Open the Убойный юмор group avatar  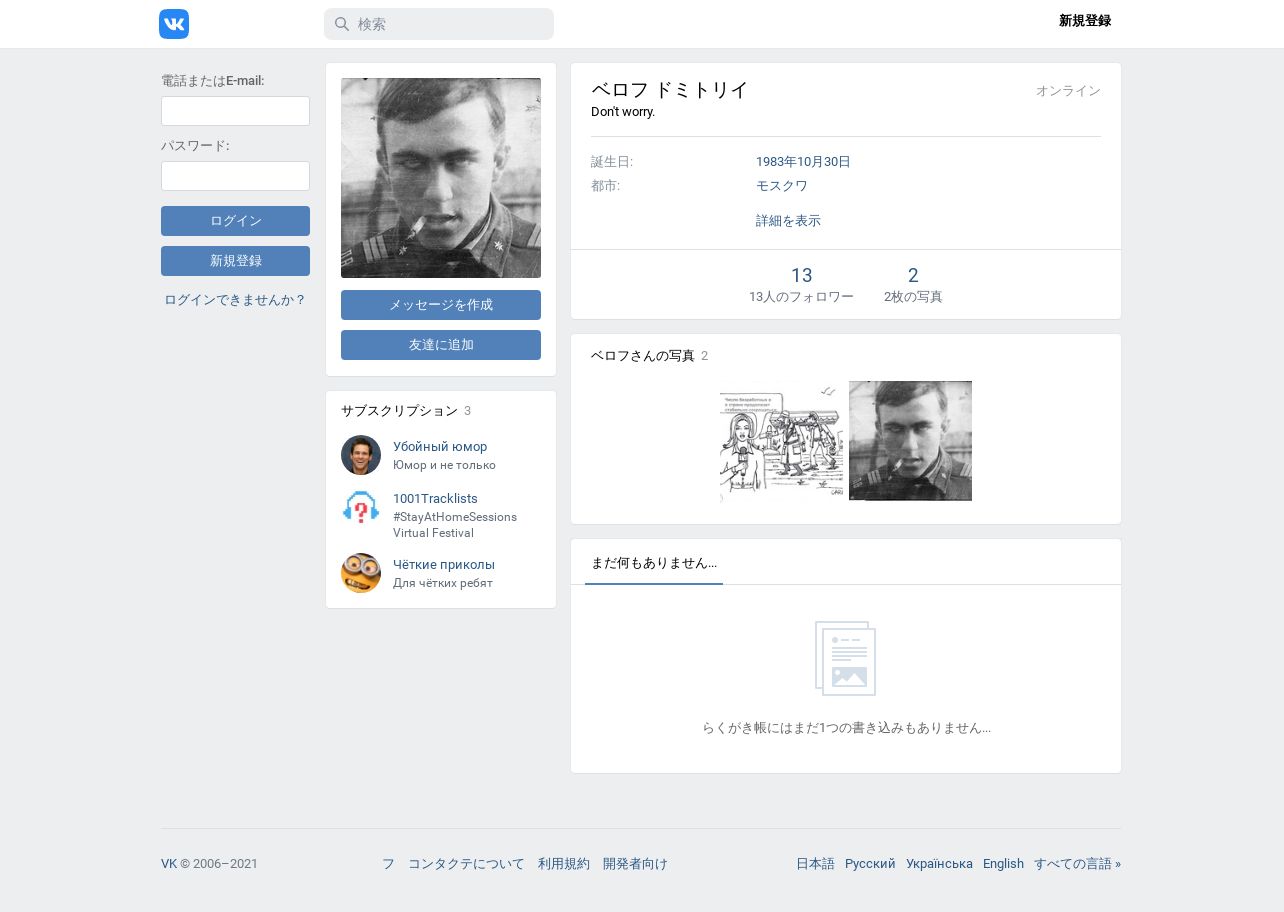(361, 455)
